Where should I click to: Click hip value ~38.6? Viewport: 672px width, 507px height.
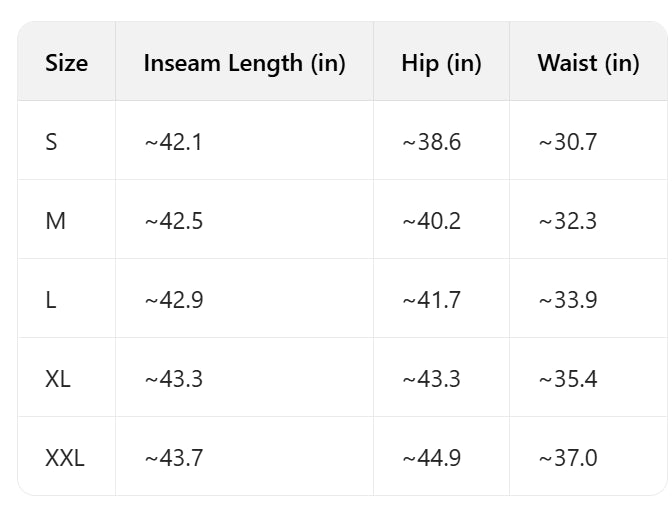click(x=431, y=142)
